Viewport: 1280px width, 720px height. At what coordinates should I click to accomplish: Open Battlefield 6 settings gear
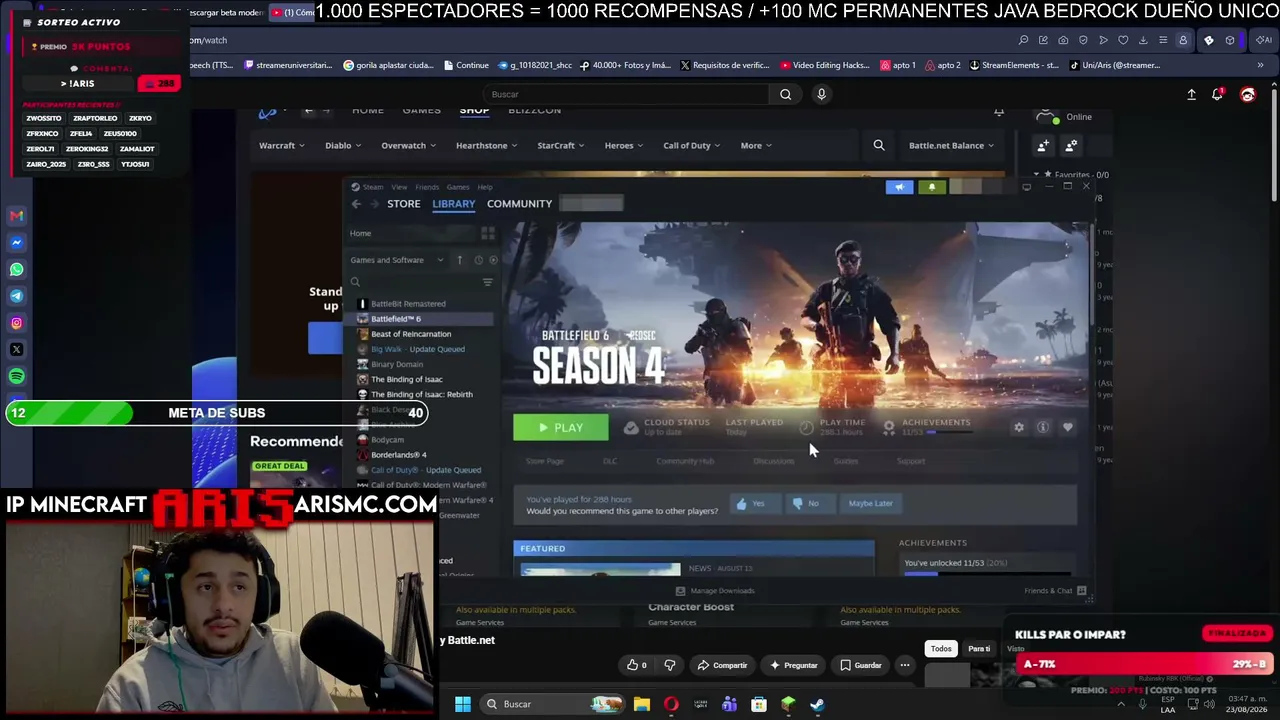coord(1018,427)
